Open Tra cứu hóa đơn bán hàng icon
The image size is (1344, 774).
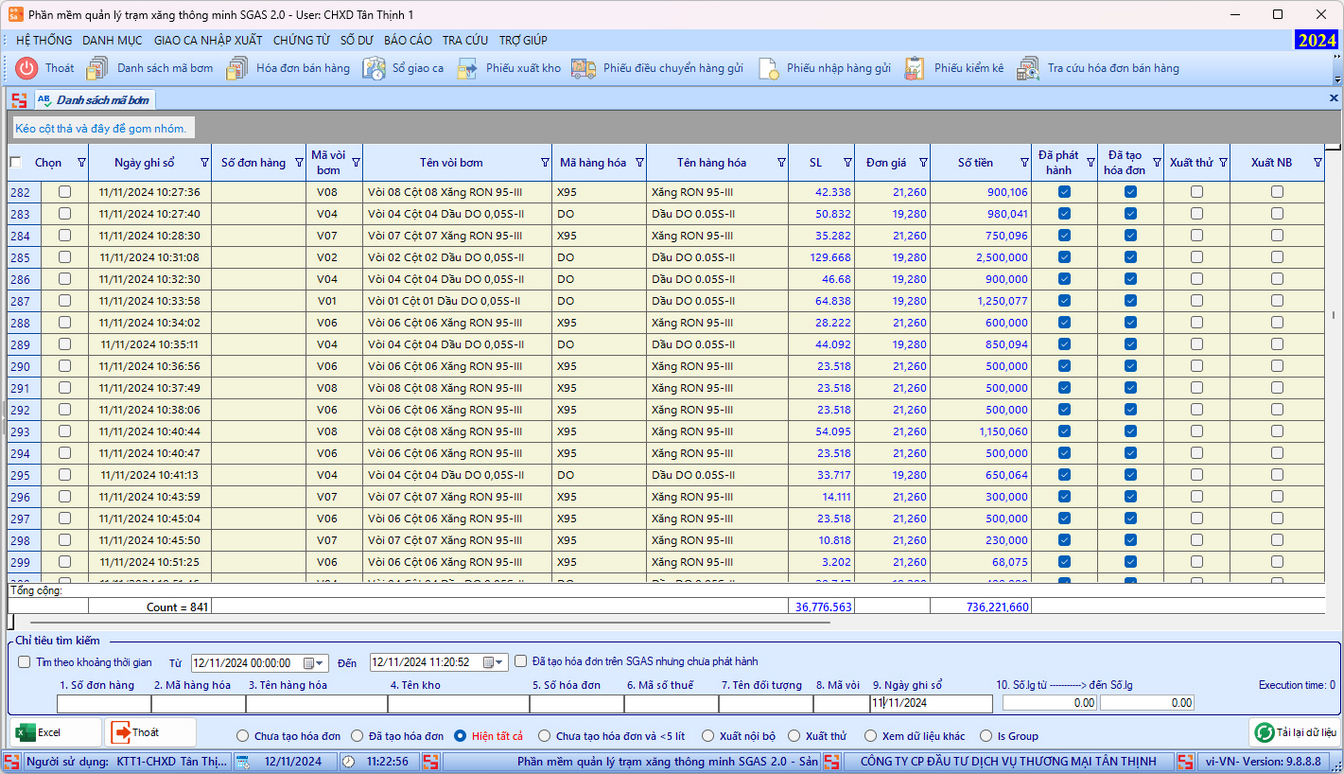(1028, 68)
